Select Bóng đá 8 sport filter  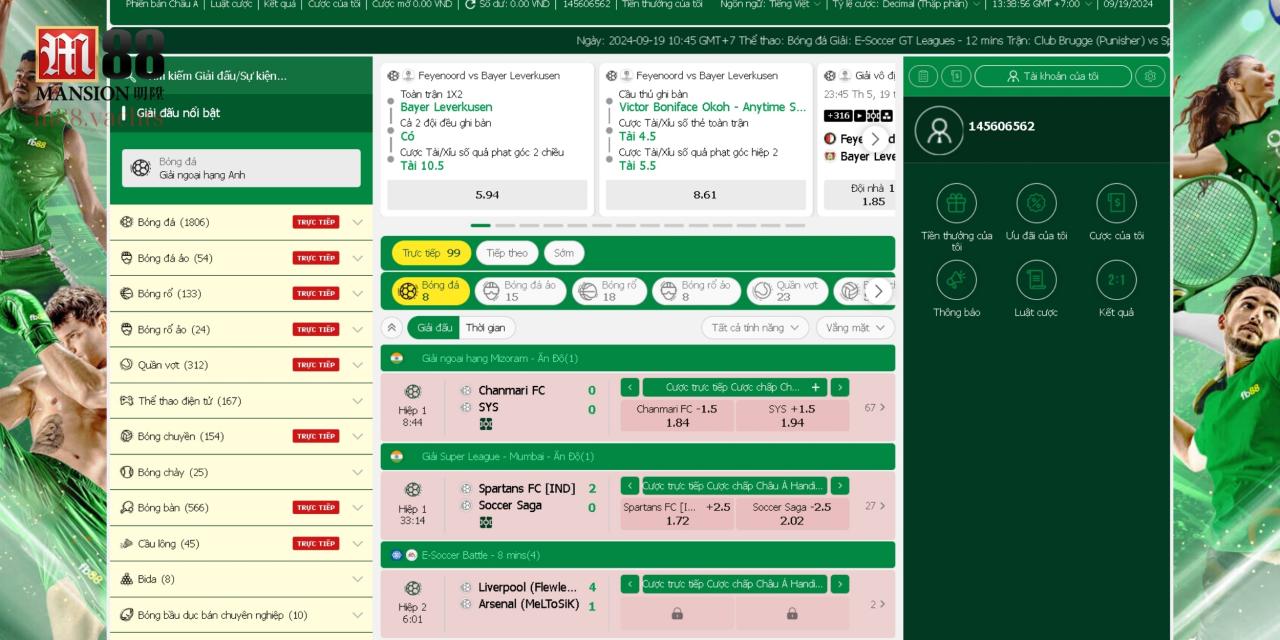[431, 291]
